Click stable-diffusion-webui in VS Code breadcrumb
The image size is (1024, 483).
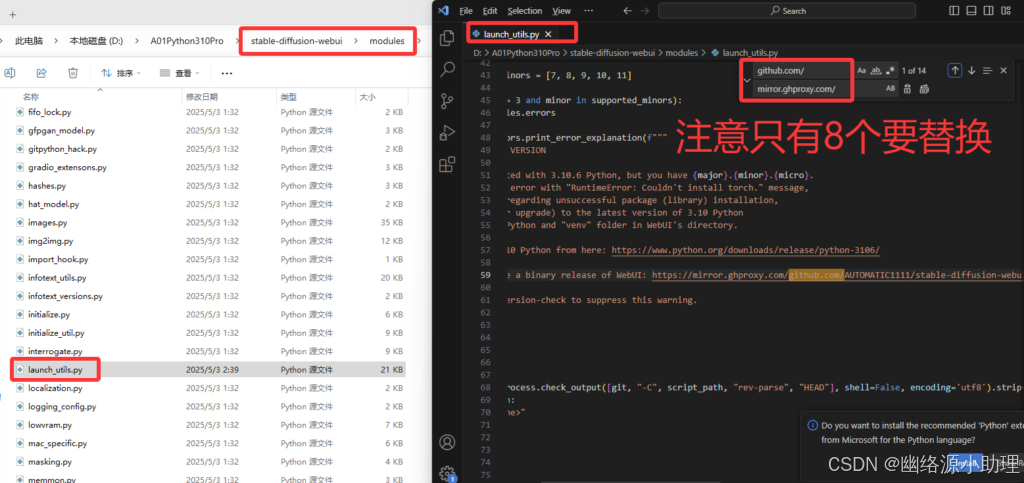coord(613,53)
